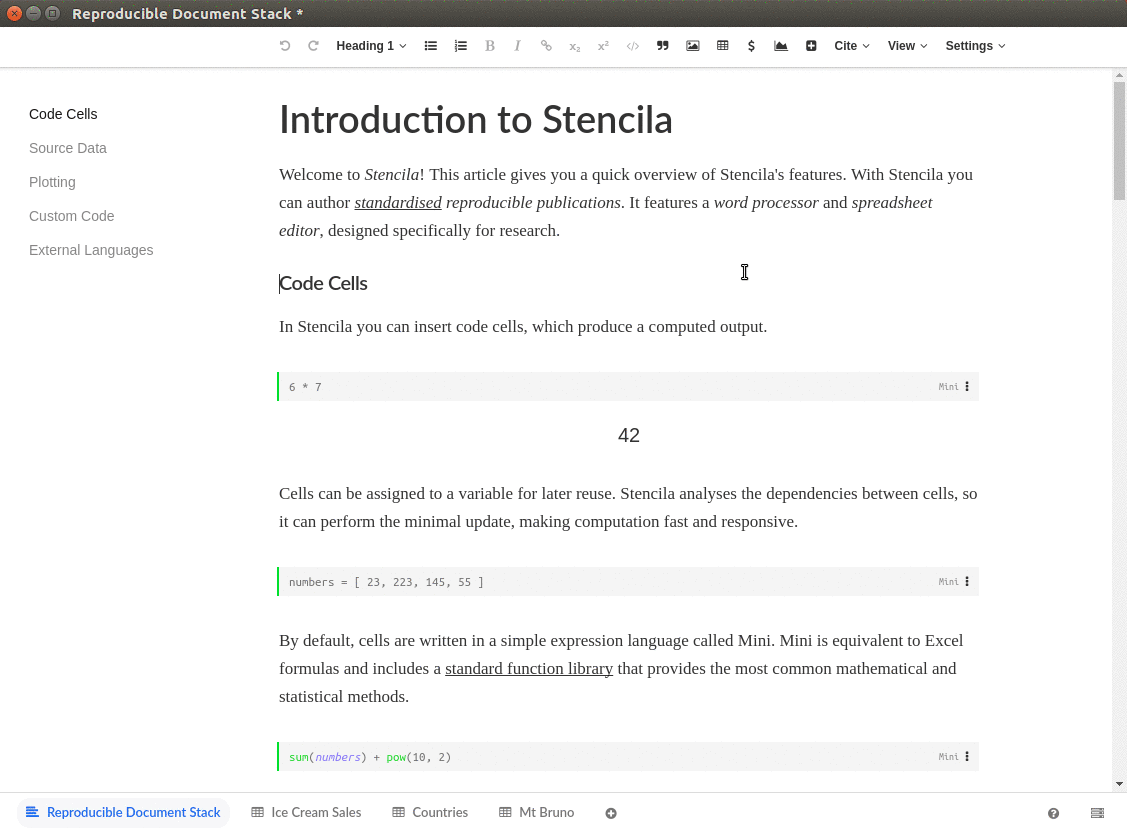Minimize the Reproducible Document Stack window

click(x=33, y=13)
